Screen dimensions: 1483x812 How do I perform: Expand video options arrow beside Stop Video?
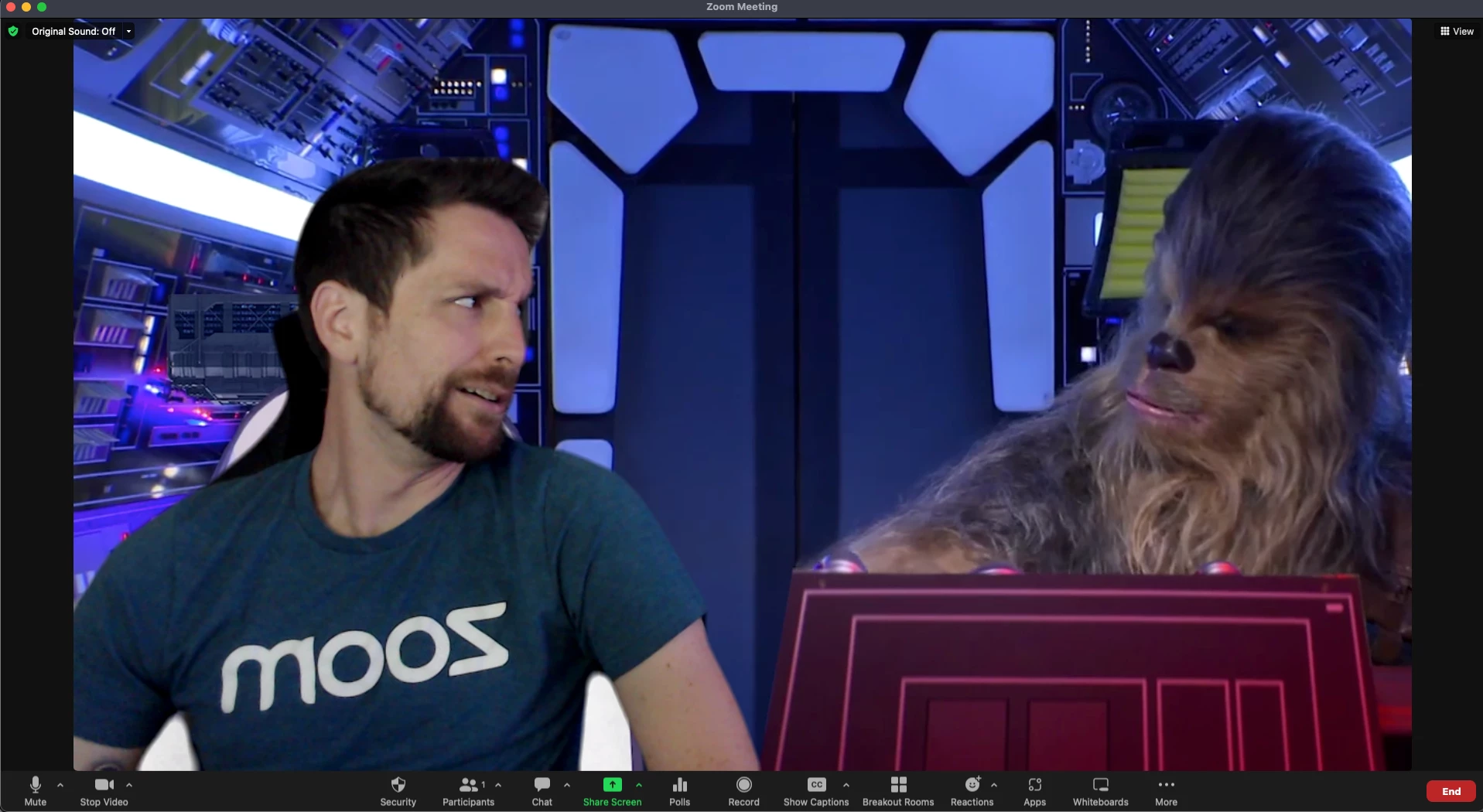(129, 785)
